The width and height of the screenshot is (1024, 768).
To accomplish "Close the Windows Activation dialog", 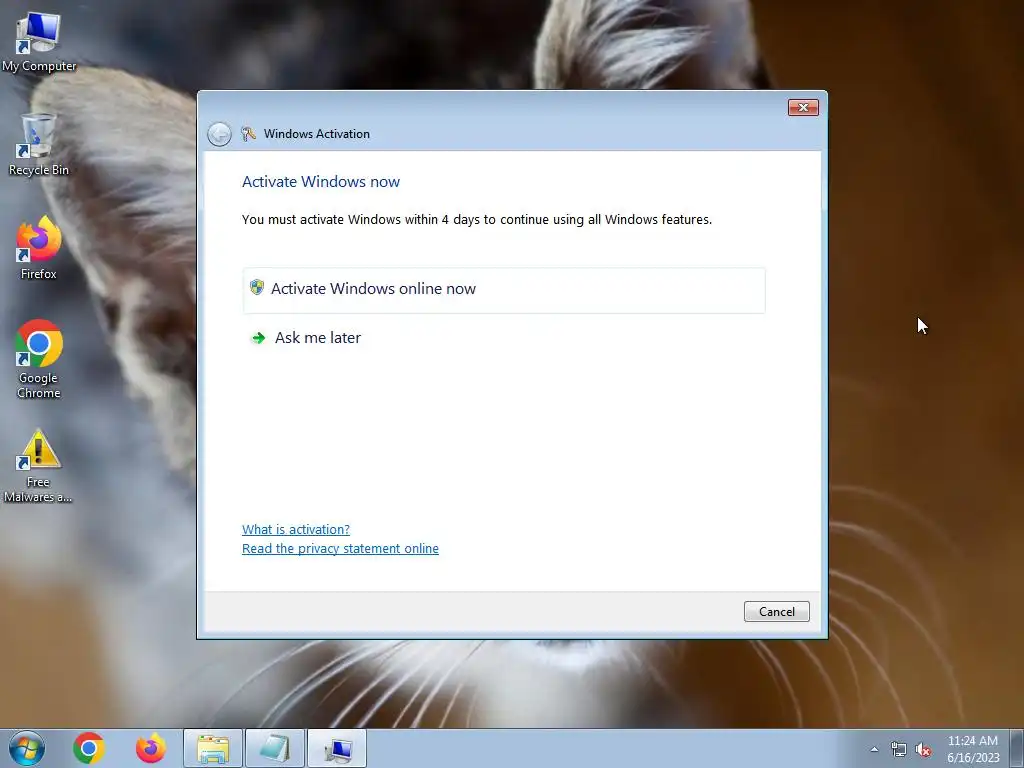I will point(803,107).
